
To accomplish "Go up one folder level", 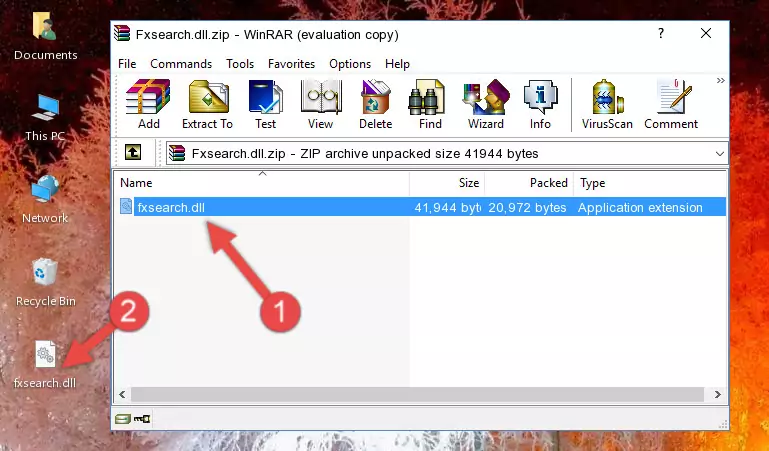I will point(133,152).
